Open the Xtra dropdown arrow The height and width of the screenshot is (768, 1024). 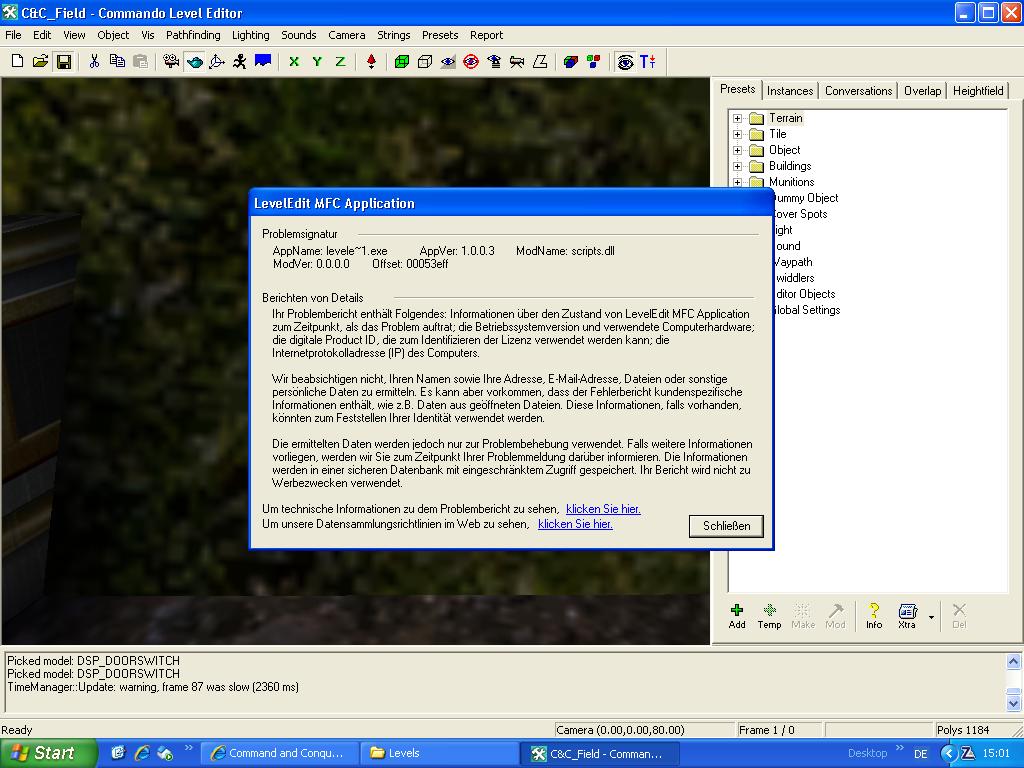(x=931, y=617)
